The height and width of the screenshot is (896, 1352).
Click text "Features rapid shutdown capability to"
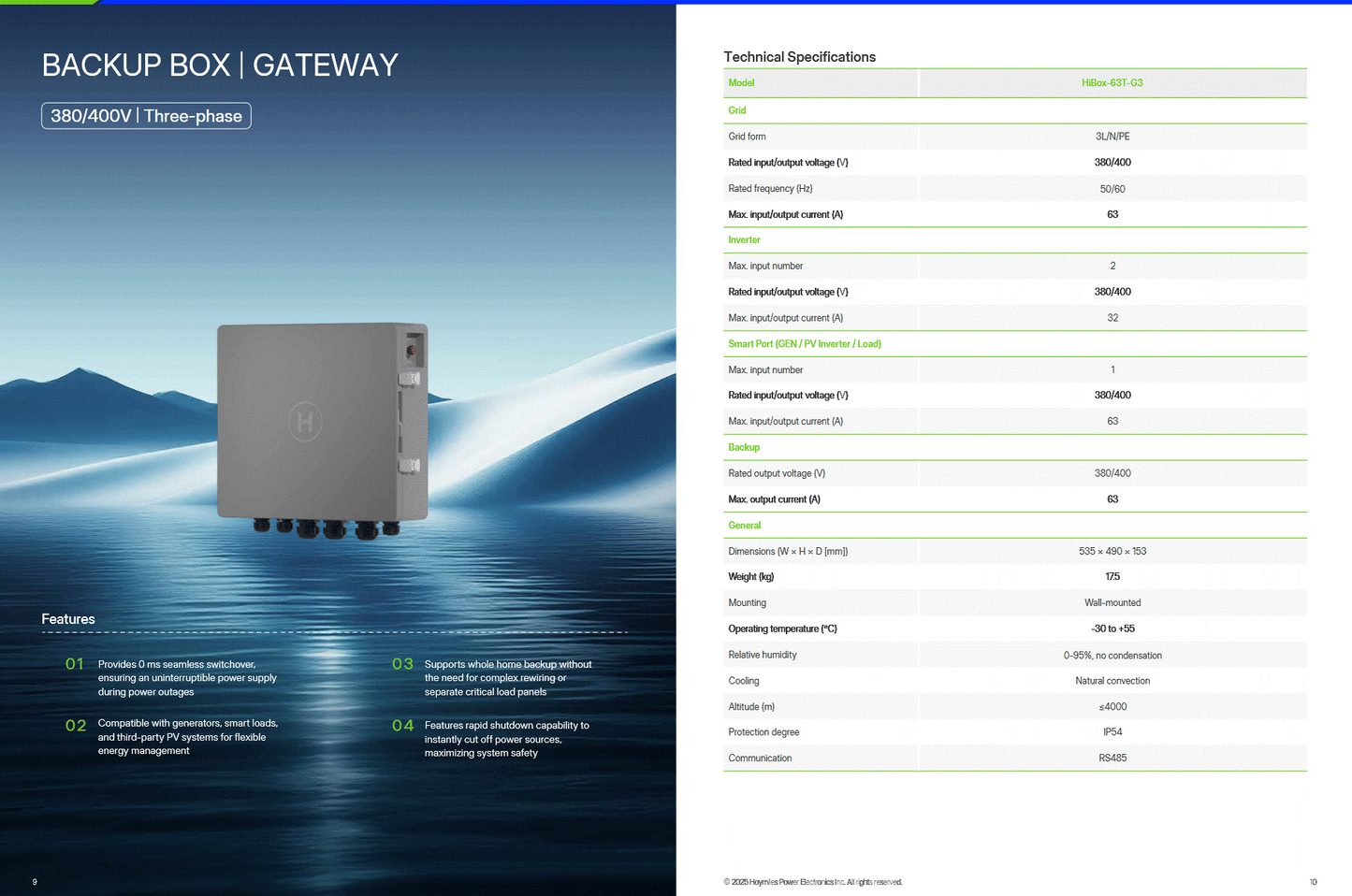(507, 725)
